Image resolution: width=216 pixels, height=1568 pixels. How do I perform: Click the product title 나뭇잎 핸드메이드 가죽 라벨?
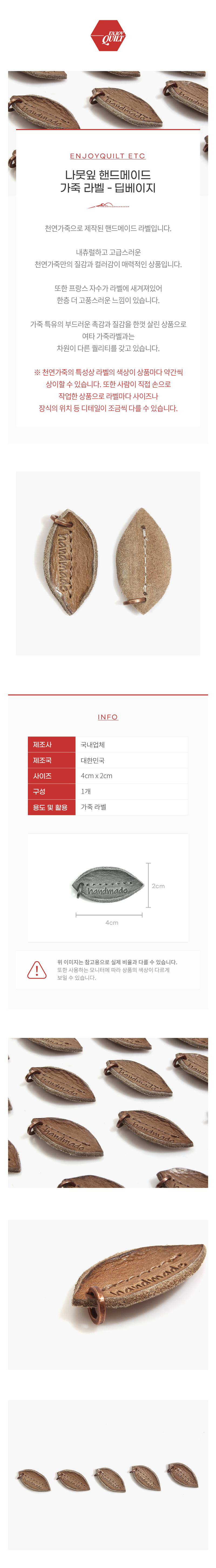pyautogui.click(x=108, y=181)
